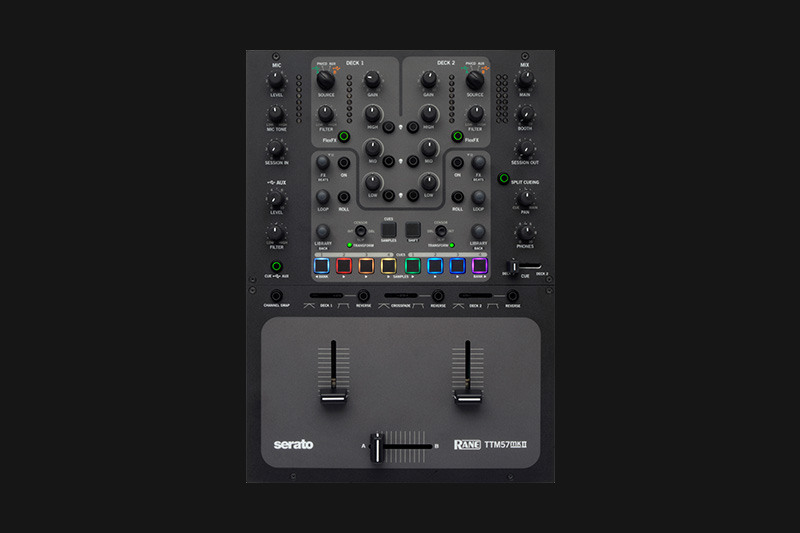This screenshot has height=533, width=800.
Task: Click the Mic Tone knob
Action: point(276,114)
